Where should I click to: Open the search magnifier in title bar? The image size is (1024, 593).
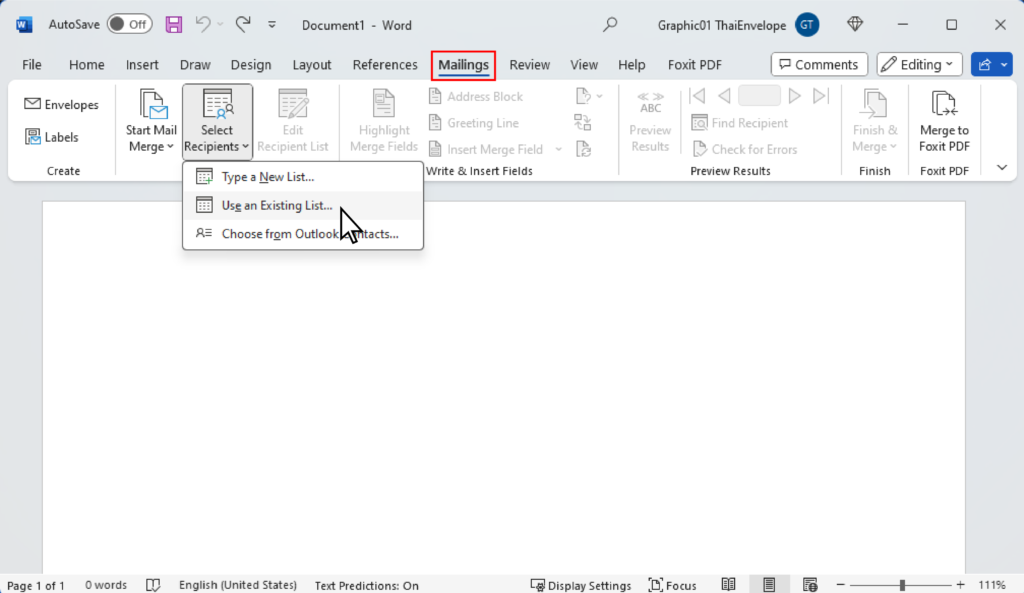click(610, 25)
